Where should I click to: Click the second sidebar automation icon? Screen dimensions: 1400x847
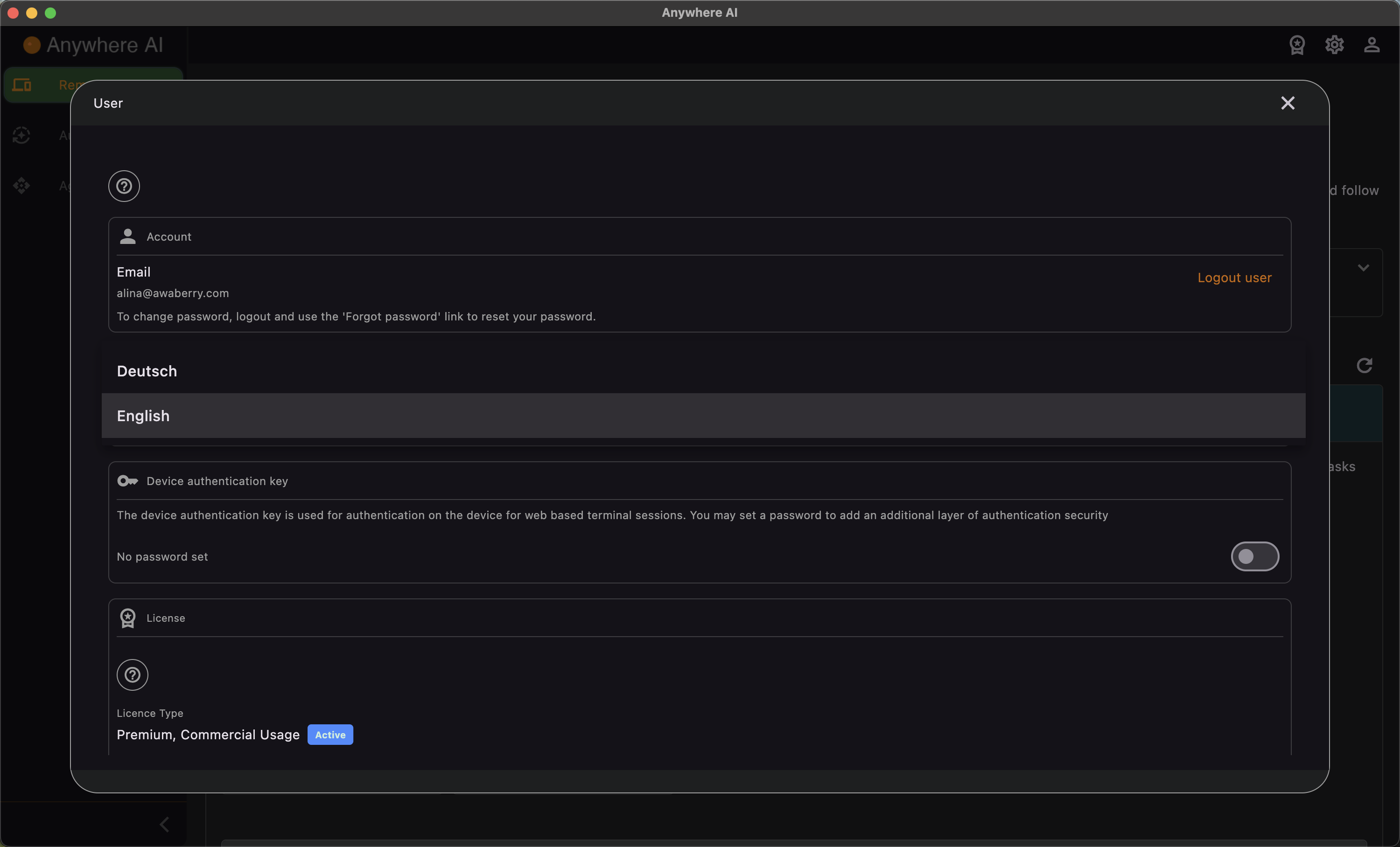click(x=21, y=135)
